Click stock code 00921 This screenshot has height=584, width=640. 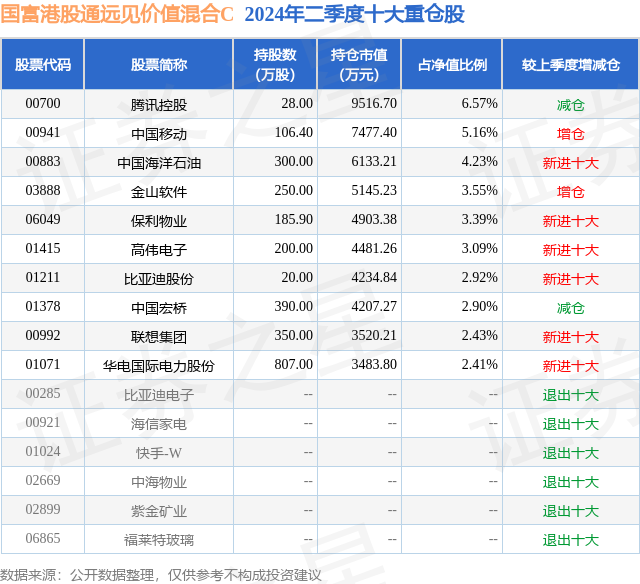pos(43,422)
